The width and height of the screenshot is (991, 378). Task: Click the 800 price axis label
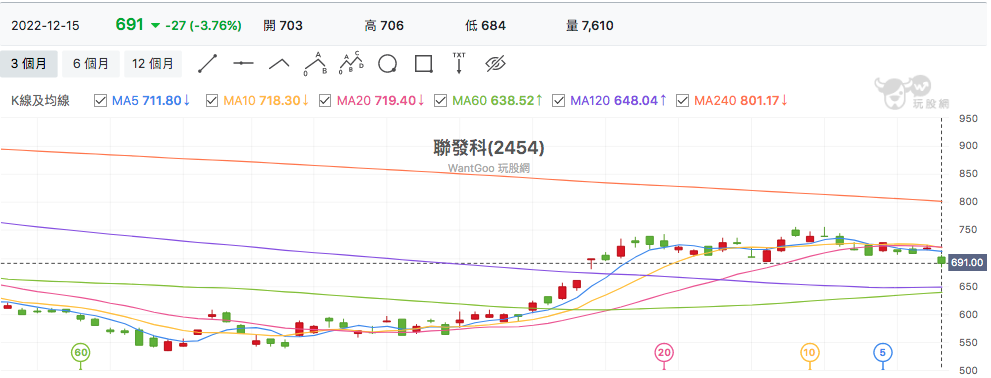(x=968, y=202)
